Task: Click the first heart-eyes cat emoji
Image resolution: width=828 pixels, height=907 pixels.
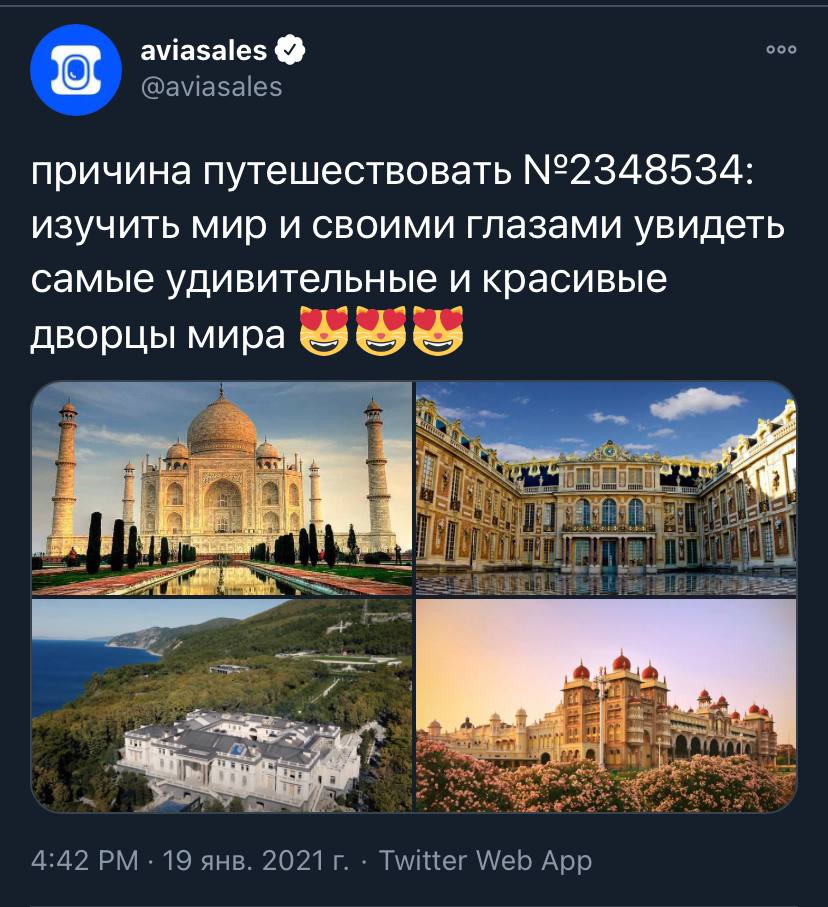Action: [x=324, y=331]
